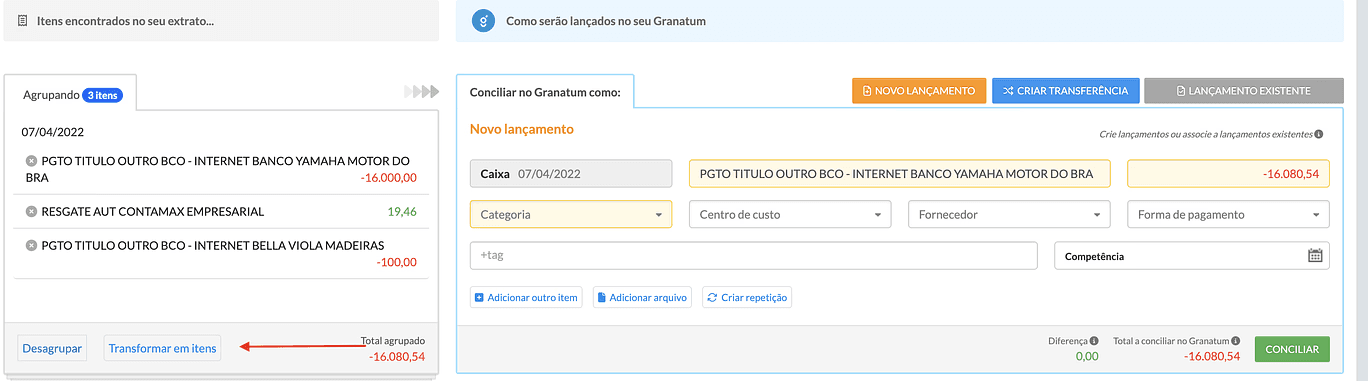Click the CRIAR TRANSFERÊNCIA blue button

pos(1065,91)
